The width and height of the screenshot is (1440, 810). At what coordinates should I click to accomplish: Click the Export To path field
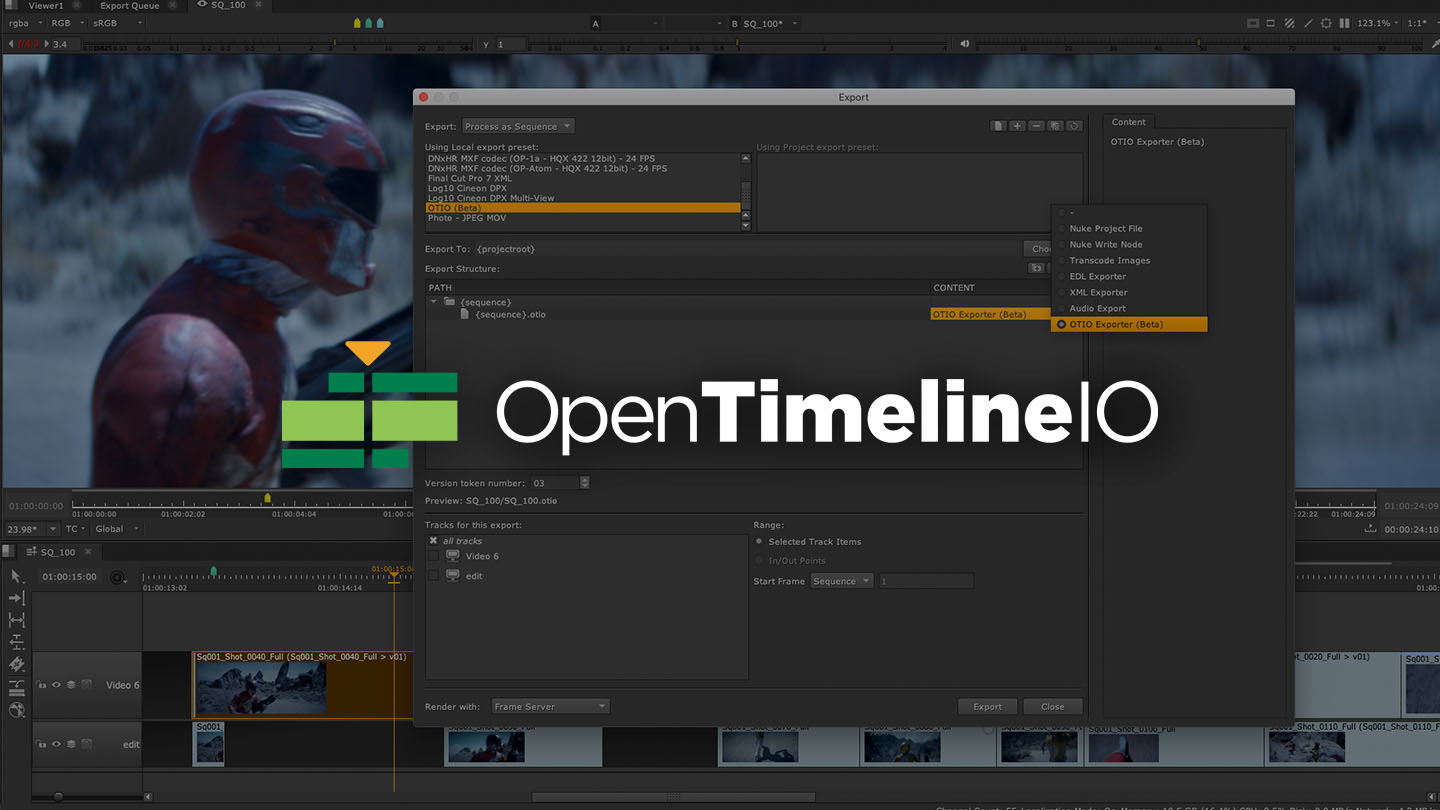coord(747,249)
